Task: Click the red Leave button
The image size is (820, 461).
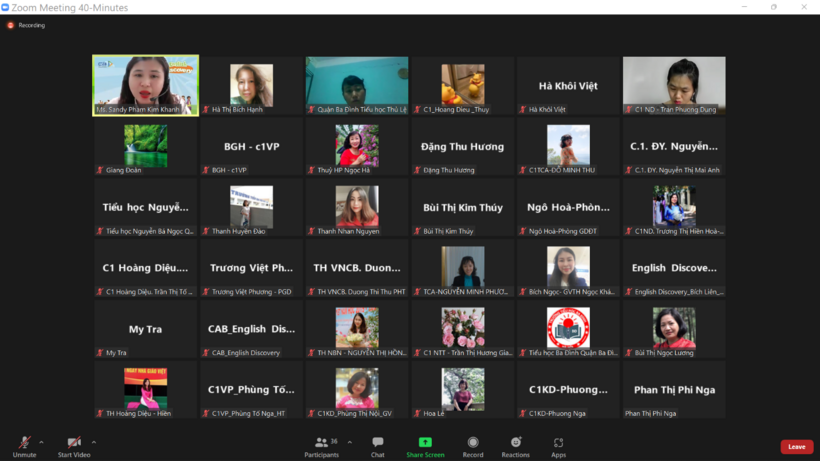Action: click(796, 447)
